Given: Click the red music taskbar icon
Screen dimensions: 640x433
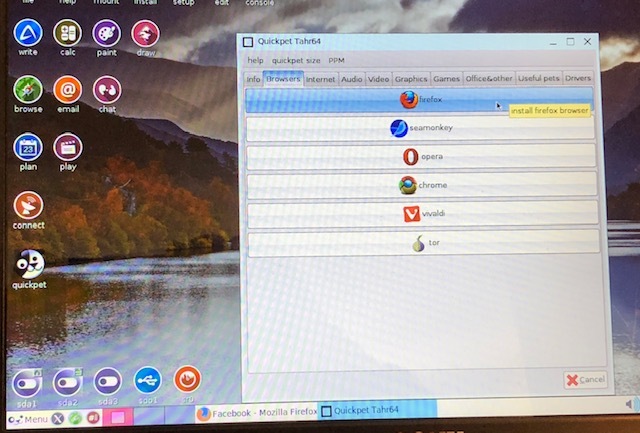Looking at the screenshot, I should point(93,418).
